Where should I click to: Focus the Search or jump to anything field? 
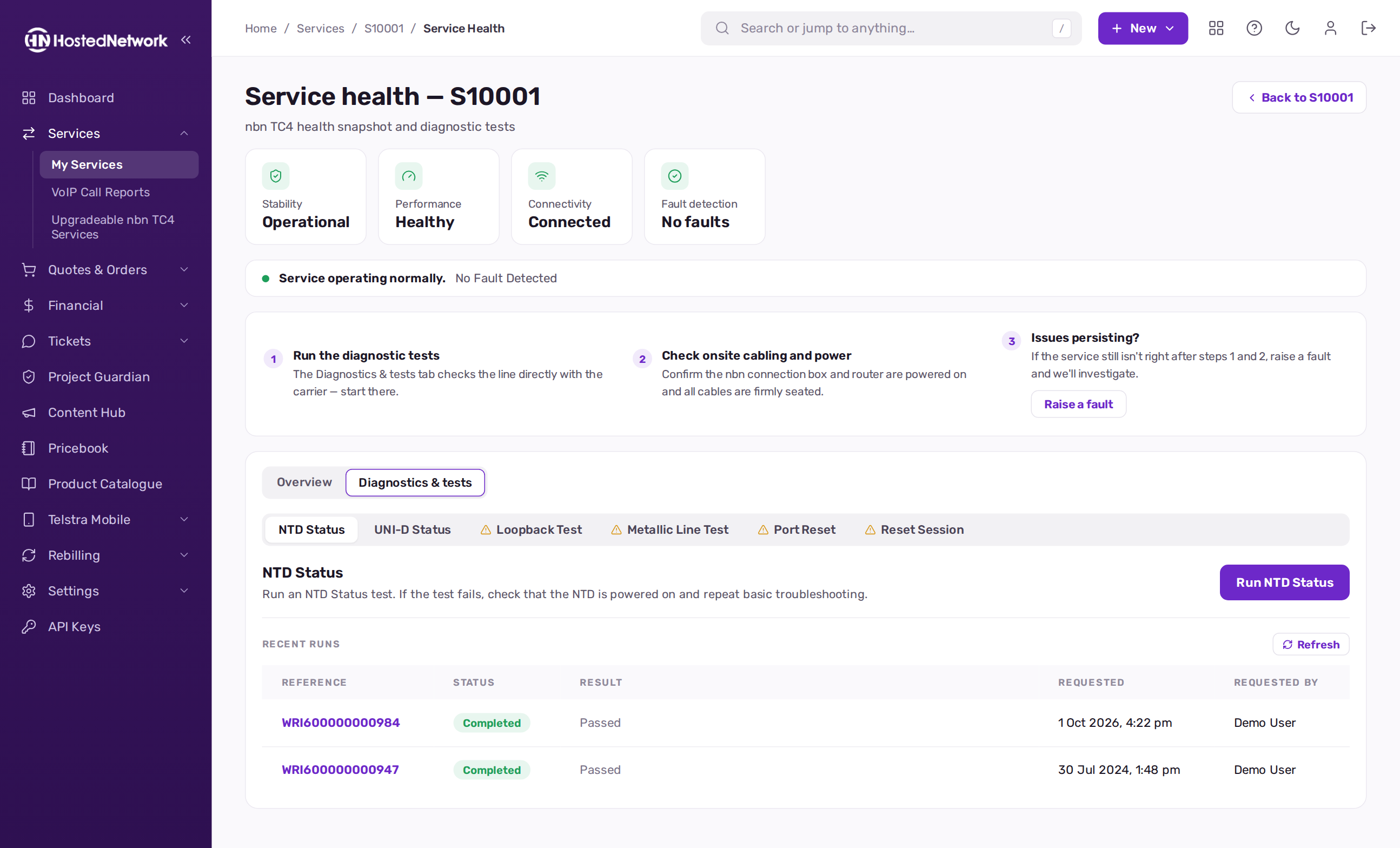pos(890,29)
